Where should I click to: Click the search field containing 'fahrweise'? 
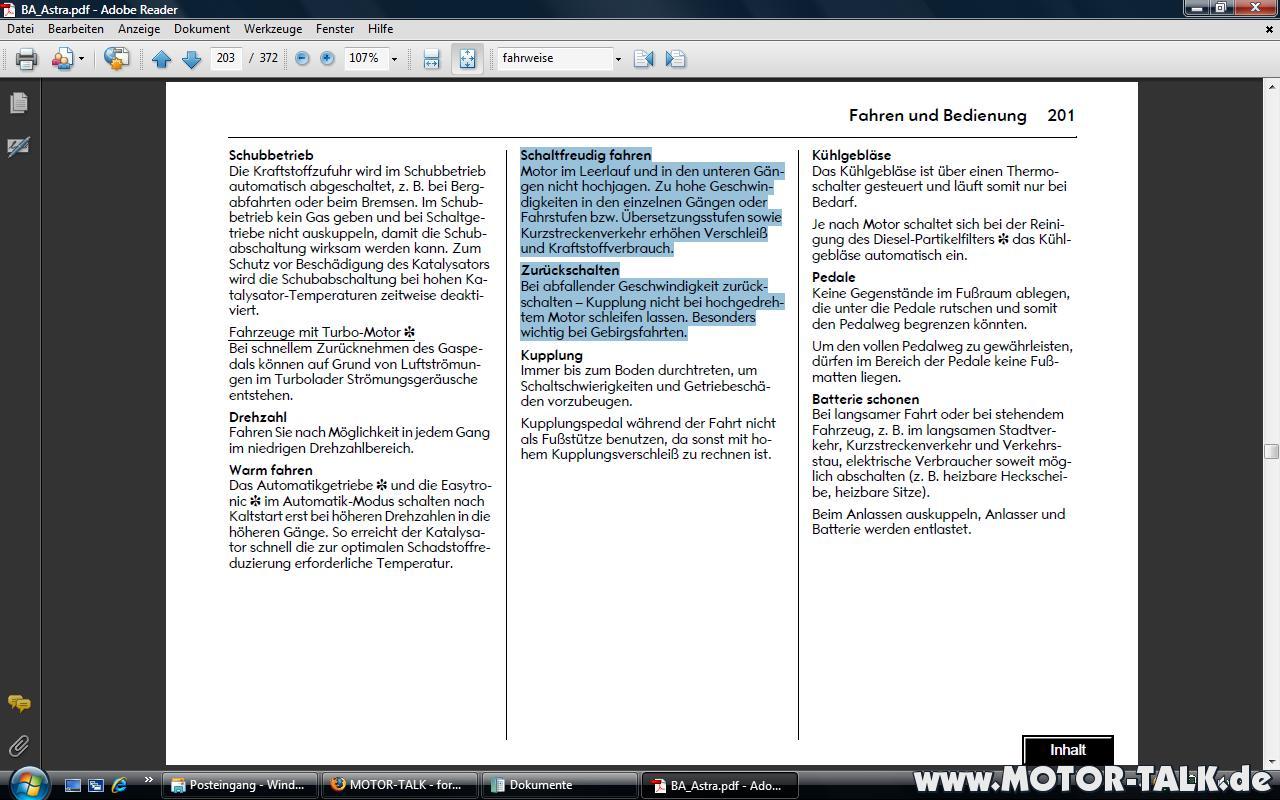(554, 58)
